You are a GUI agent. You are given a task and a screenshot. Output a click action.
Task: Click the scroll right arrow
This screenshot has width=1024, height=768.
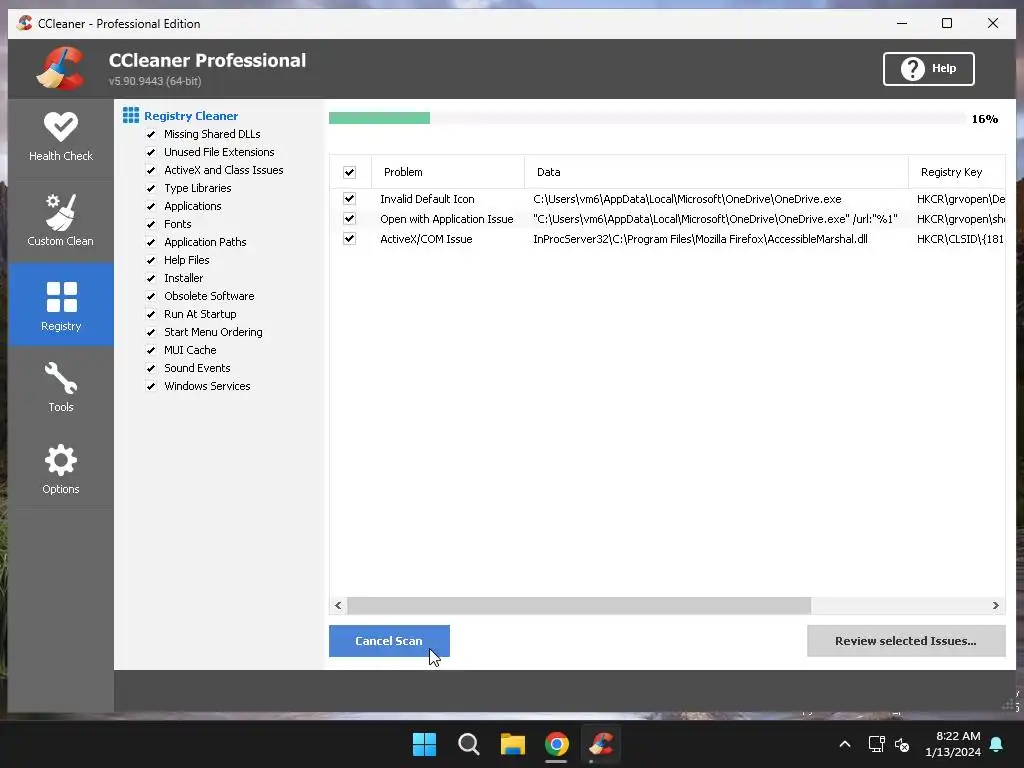(x=995, y=605)
